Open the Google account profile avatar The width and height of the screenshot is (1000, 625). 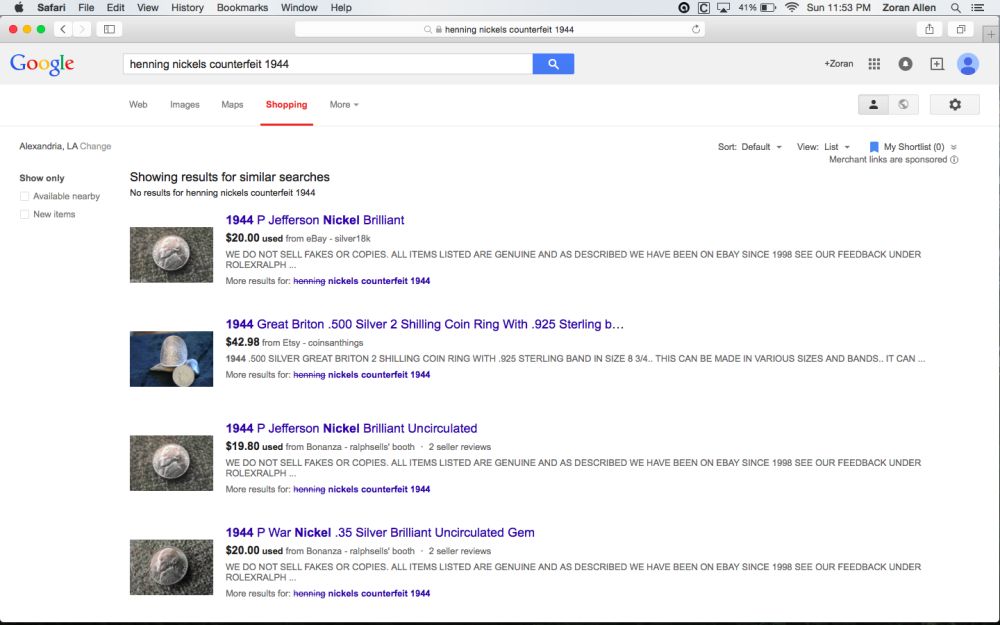click(967, 64)
